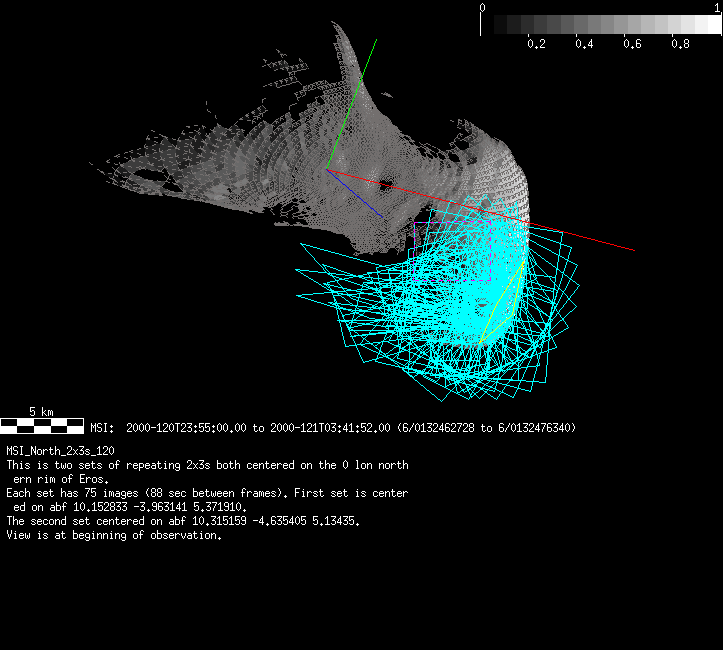Viewport: 723px width, 650px height.
Task: Click the end of the blue axis line
Action: pyautogui.click(x=381, y=216)
